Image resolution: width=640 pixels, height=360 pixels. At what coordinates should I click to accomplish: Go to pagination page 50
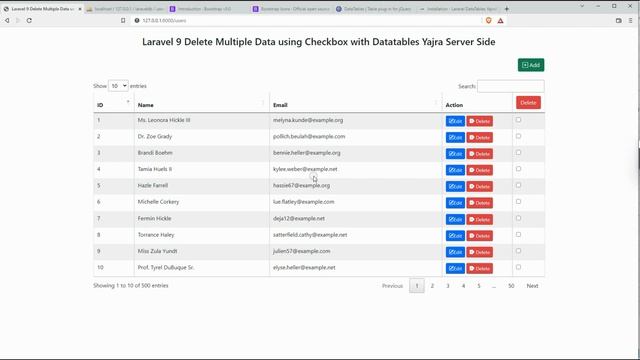coord(511,286)
